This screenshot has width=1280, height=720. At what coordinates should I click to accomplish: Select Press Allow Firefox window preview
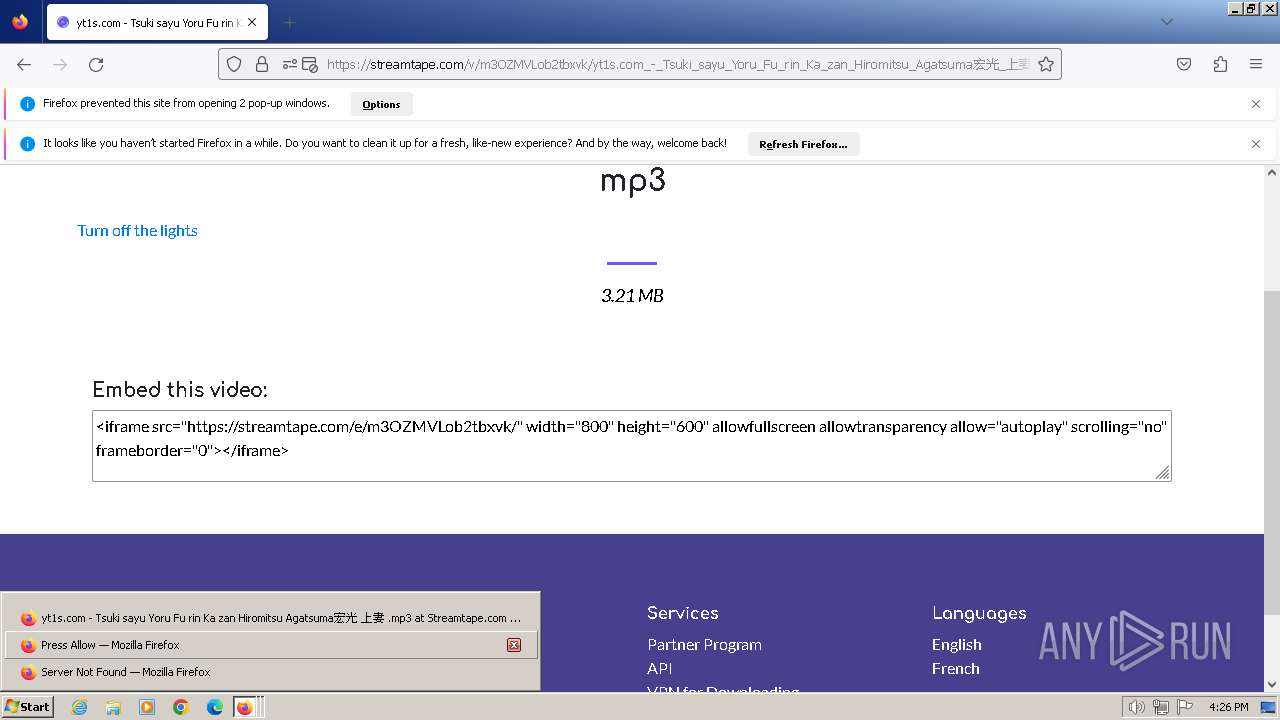(x=271, y=645)
